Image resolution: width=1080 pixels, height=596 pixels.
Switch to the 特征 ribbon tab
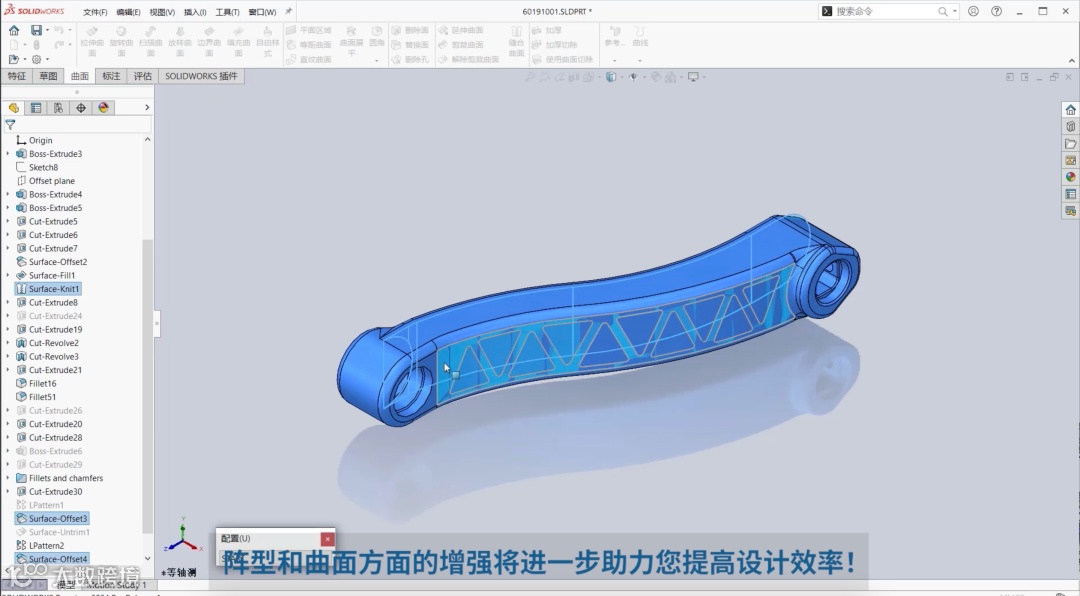[17, 76]
